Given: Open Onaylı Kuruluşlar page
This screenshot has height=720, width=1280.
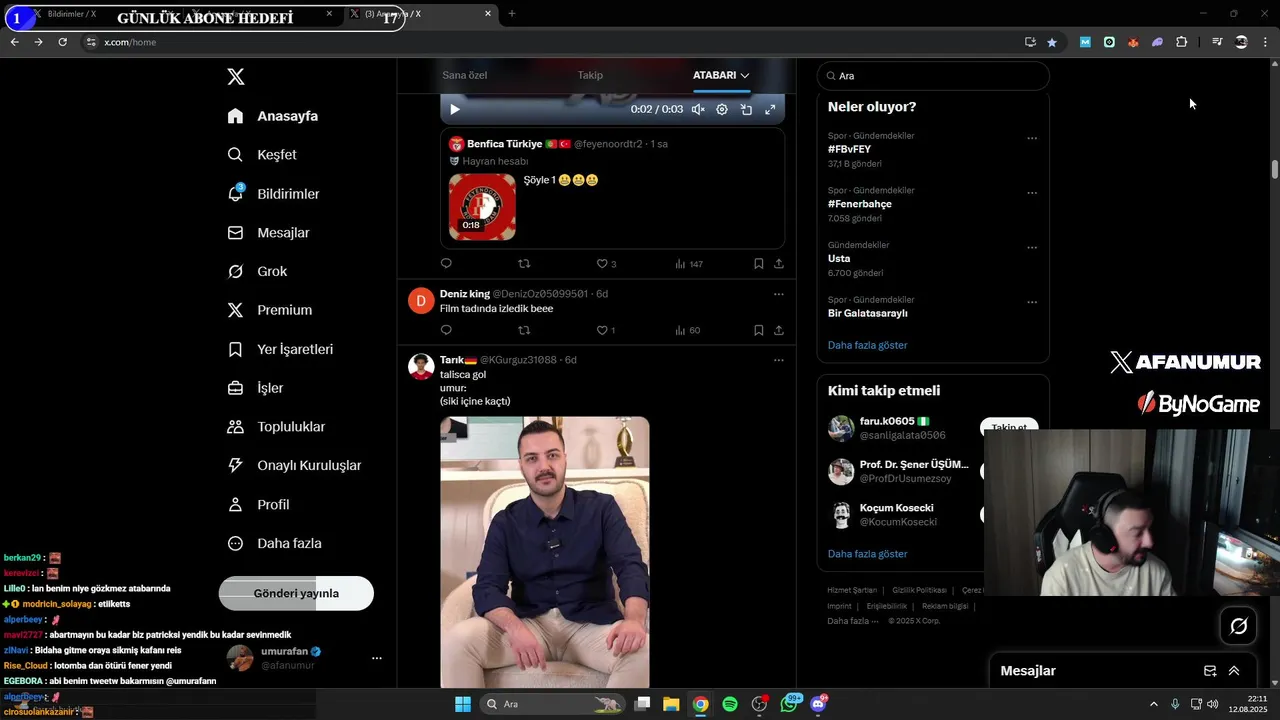Looking at the screenshot, I should tap(294, 466).
